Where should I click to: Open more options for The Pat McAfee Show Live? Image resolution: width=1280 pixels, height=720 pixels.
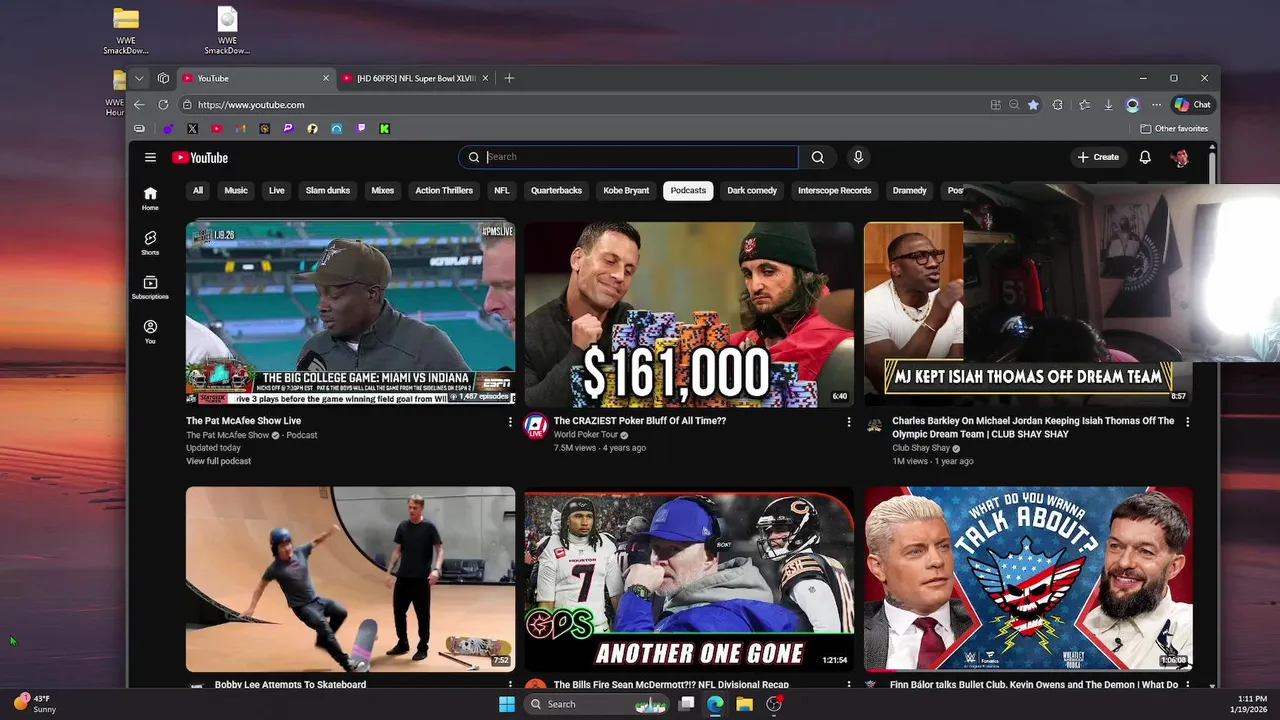[510, 422]
